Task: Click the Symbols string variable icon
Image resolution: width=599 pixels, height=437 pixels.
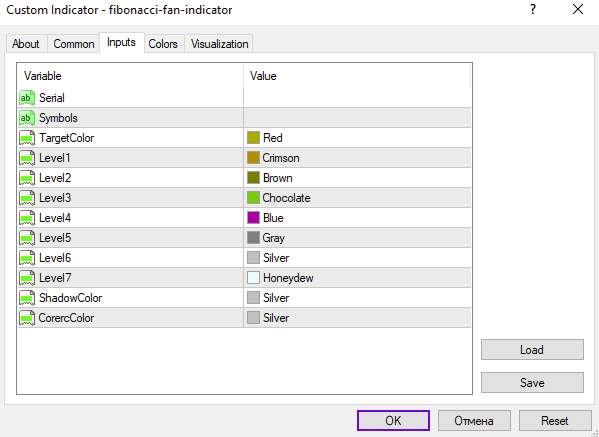Action: [27, 118]
